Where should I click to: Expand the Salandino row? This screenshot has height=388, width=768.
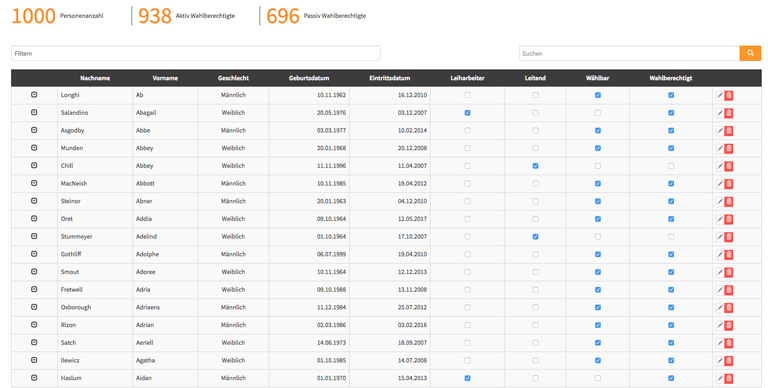point(34,112)
